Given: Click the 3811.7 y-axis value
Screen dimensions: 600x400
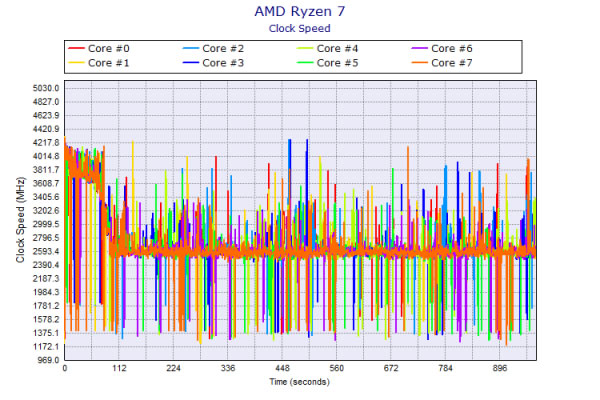Looking at the screenshot, I should (46, 170).
